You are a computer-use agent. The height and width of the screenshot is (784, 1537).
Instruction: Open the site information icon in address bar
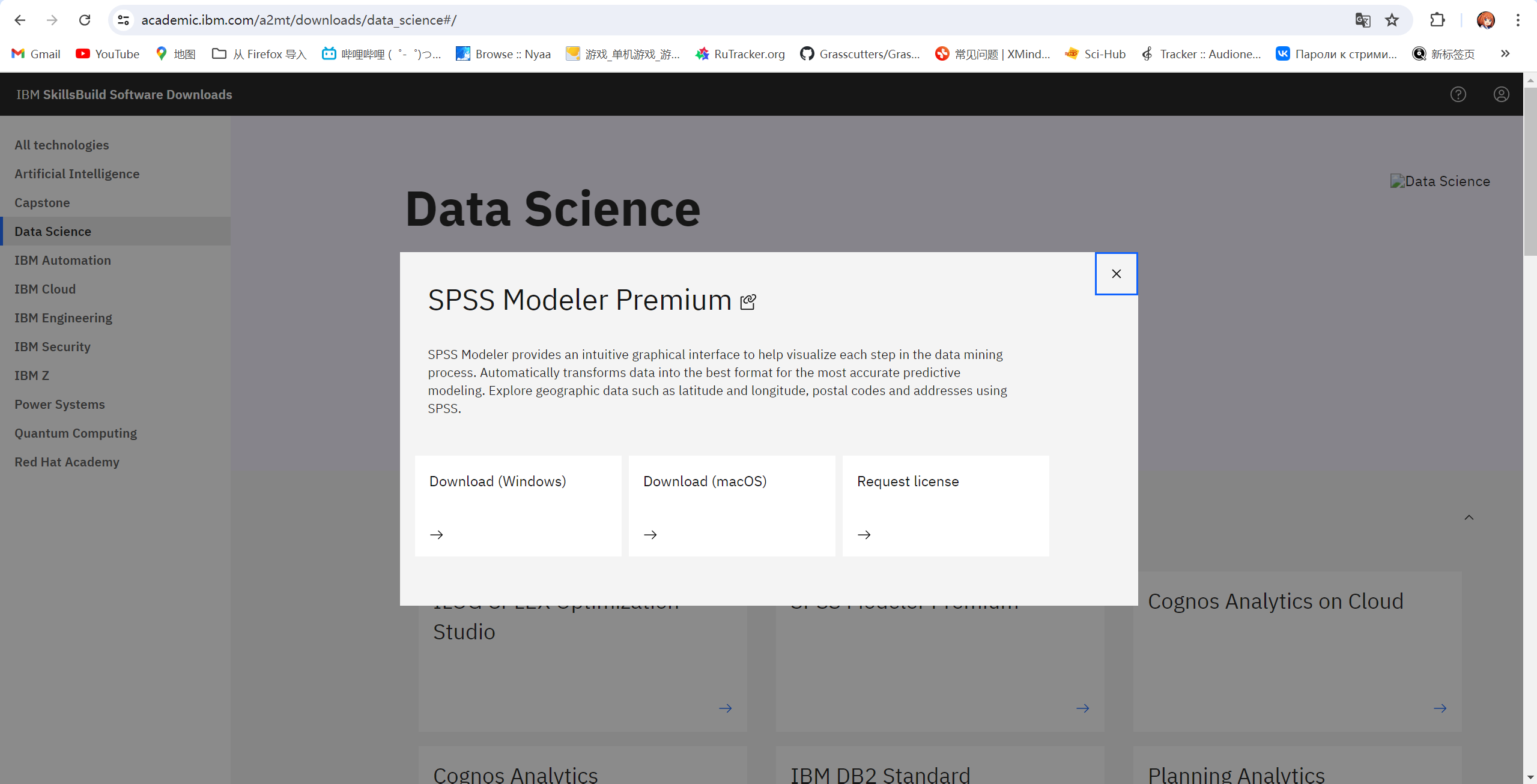click(x=124, y=20)
